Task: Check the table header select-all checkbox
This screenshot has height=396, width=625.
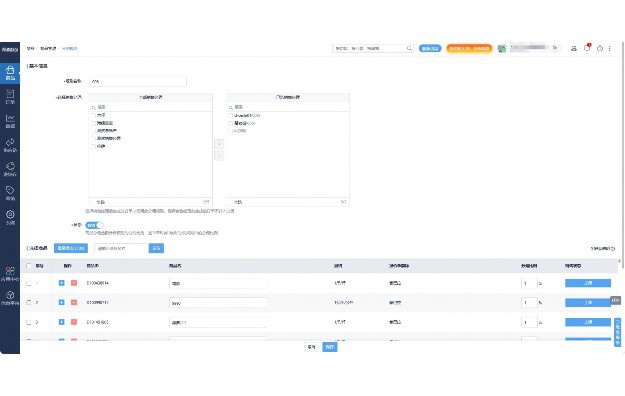Action: [29, 266]
